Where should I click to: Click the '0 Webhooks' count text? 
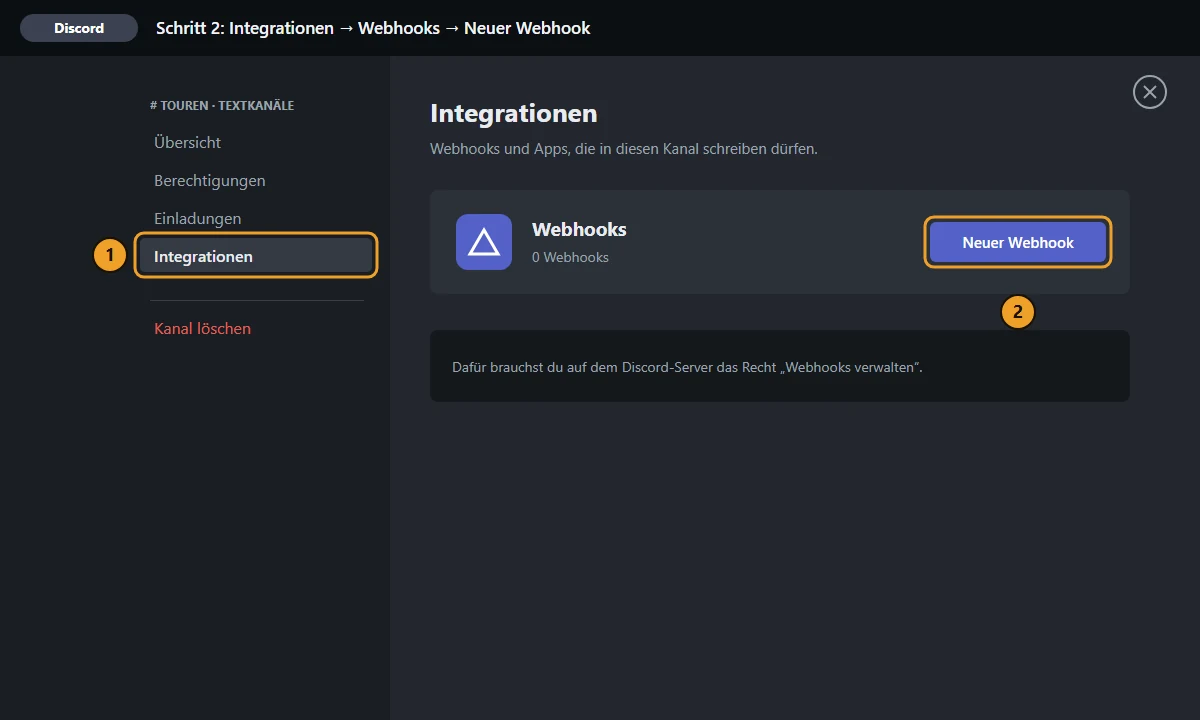coord(570,257)
